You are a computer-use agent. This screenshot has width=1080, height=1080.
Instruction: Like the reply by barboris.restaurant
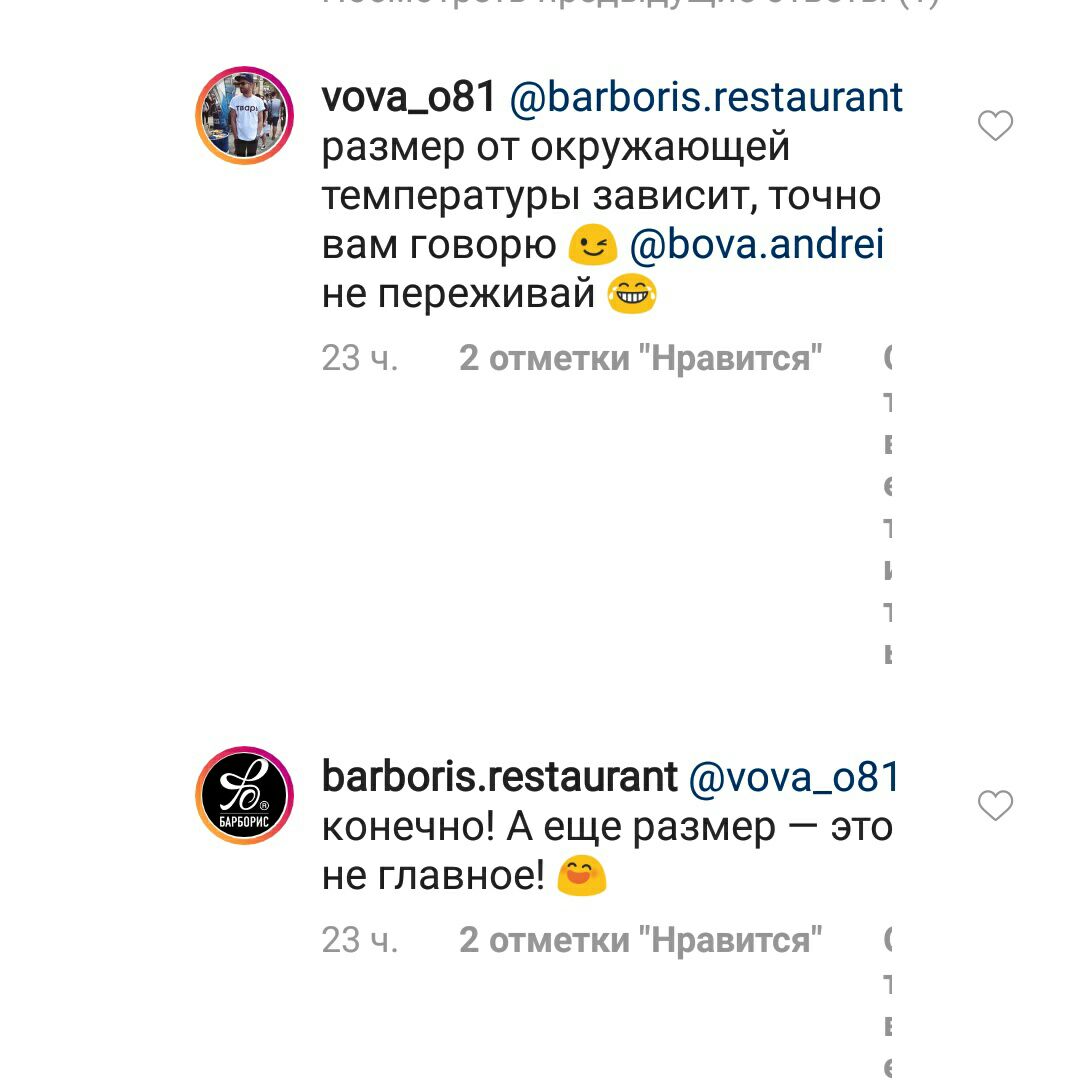(x=995, y=805)
